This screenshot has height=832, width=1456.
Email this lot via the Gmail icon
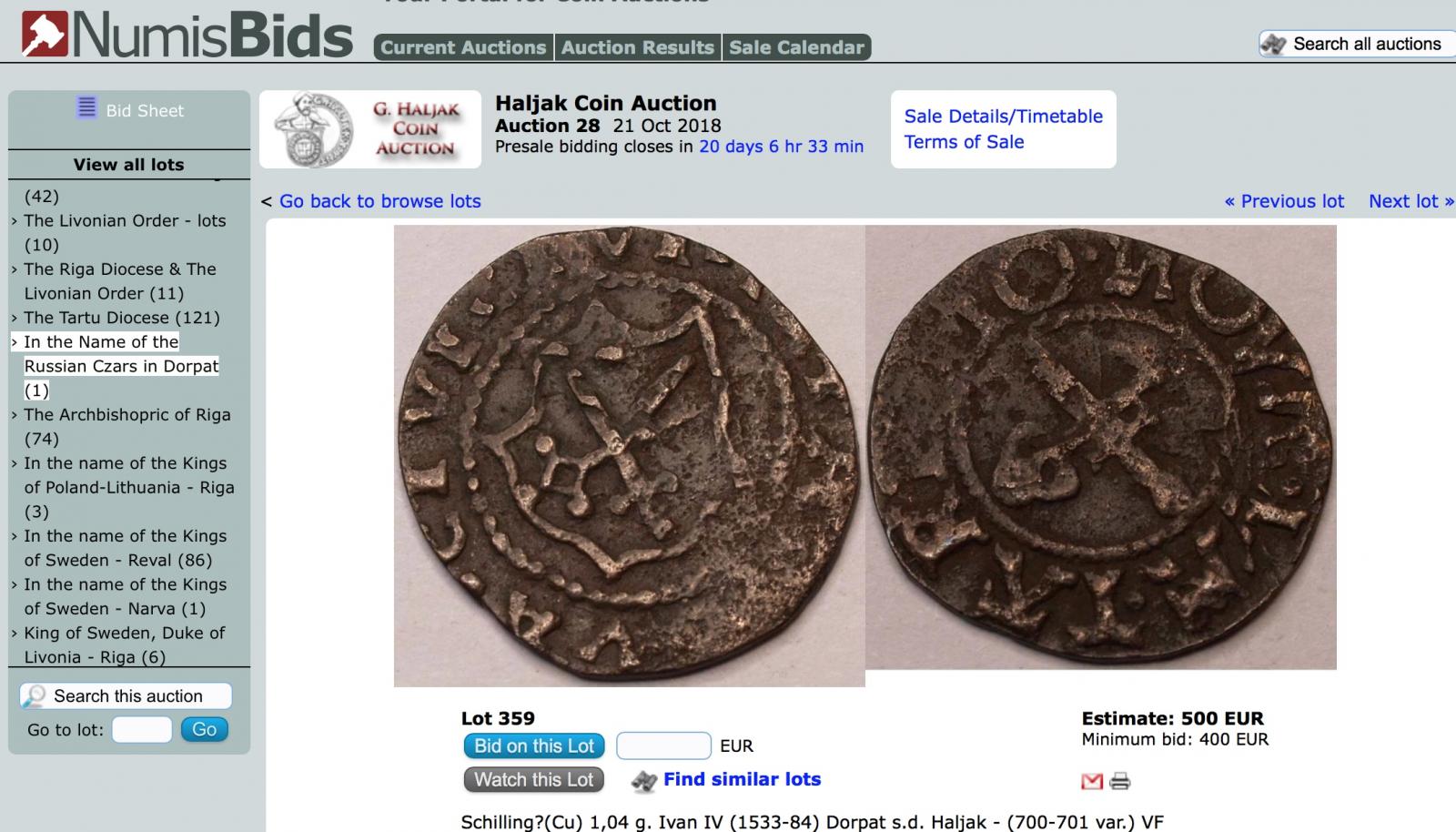1092,781
